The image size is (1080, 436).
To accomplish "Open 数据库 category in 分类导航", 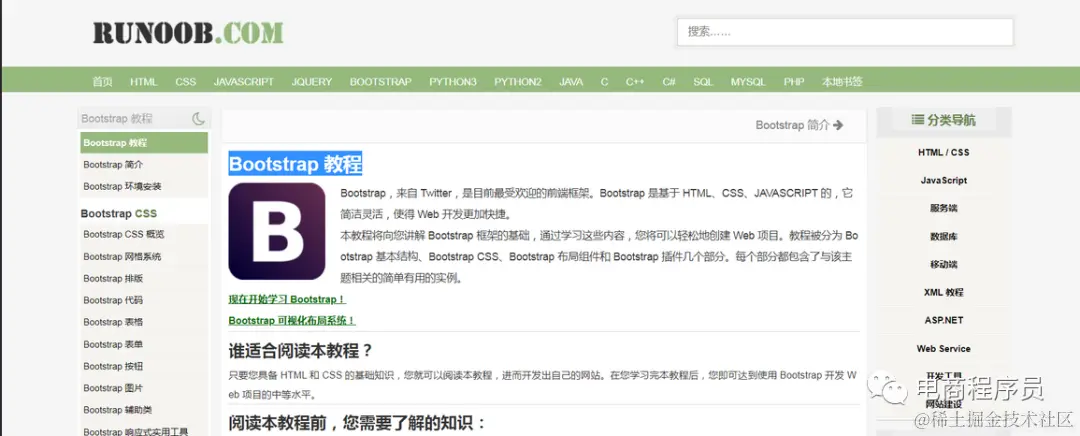I will pos(944,236).
